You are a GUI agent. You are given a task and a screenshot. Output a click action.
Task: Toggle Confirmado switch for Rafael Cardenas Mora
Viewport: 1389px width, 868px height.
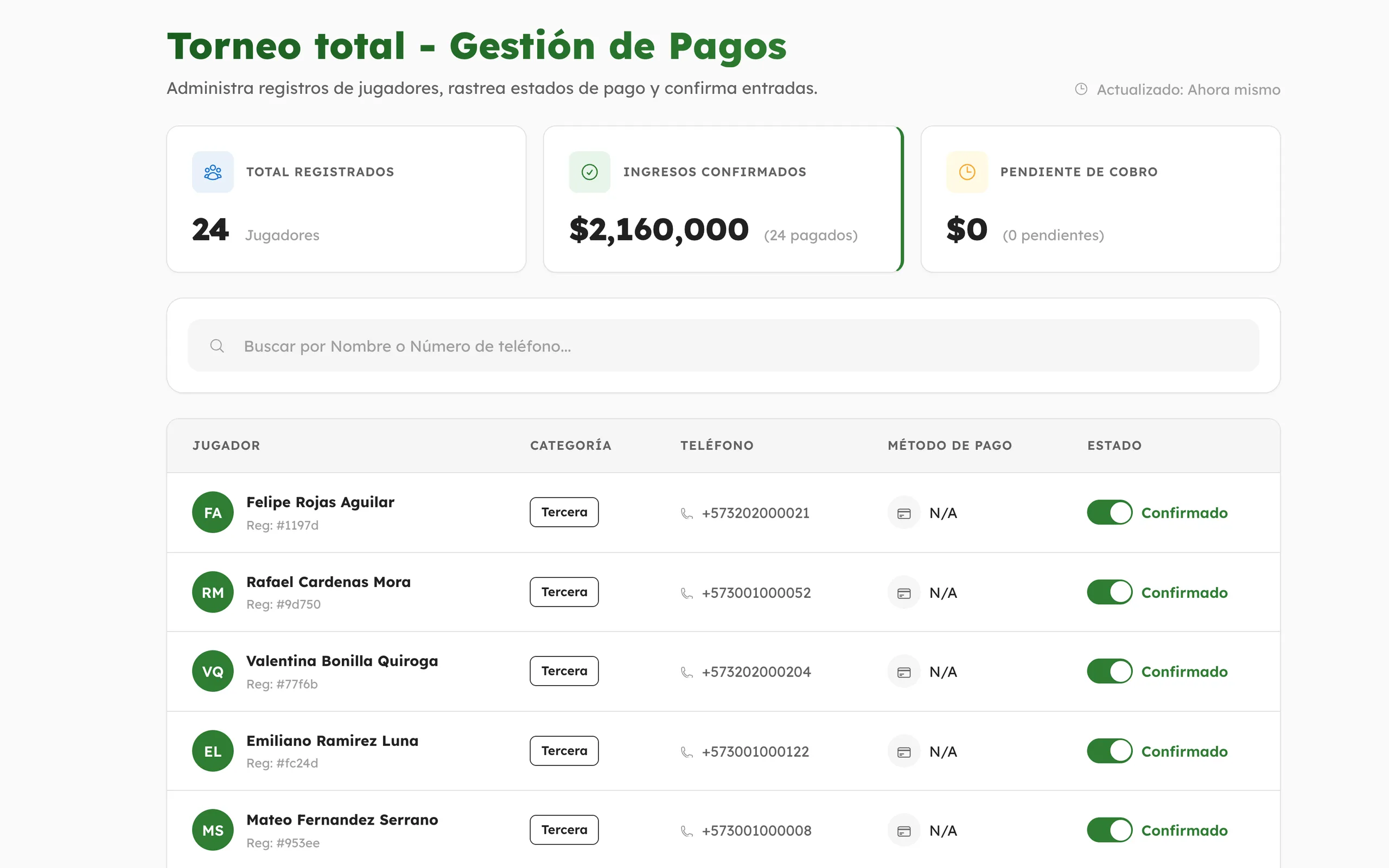click(1110, 592)
